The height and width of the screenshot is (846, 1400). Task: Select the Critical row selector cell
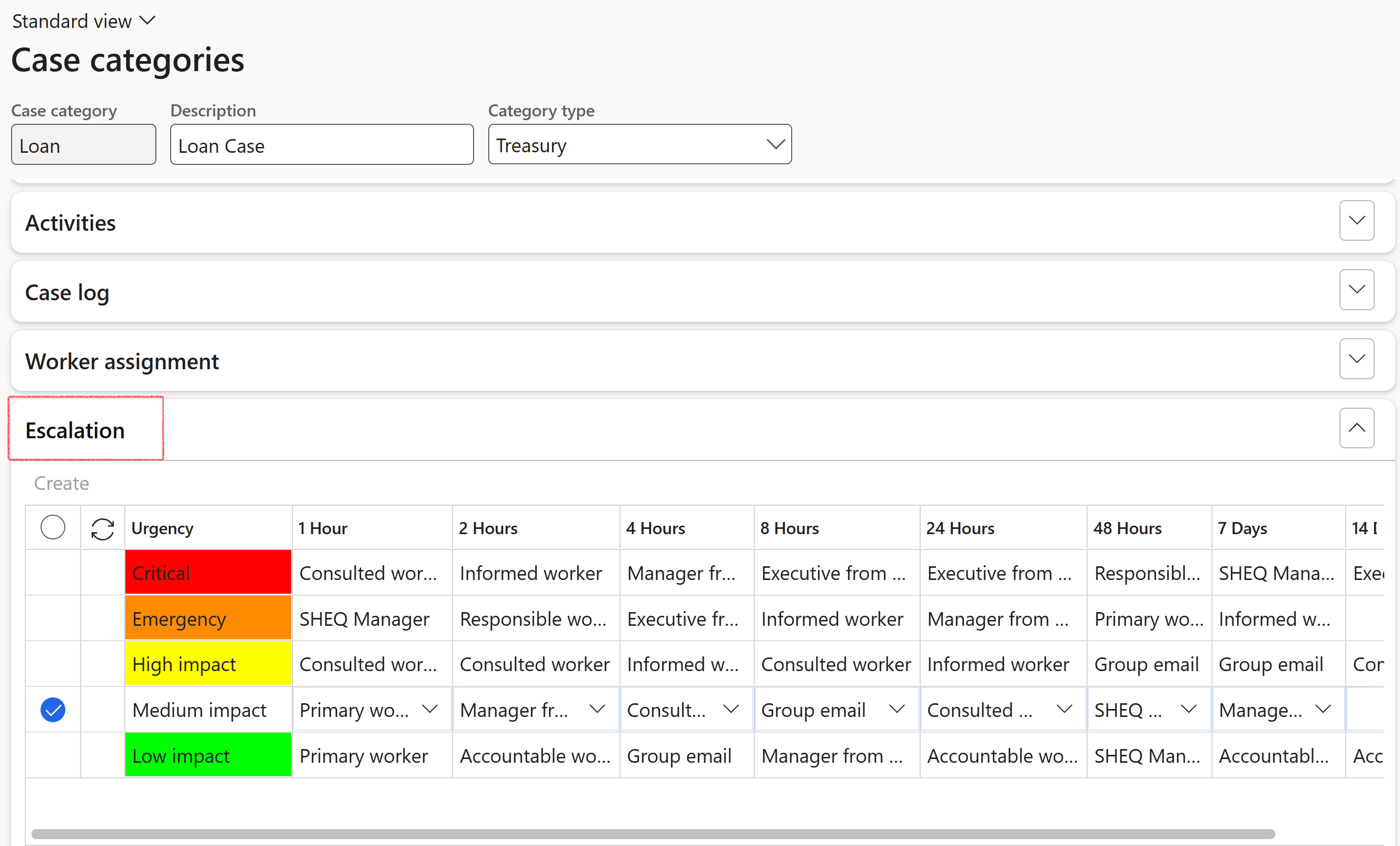tap(53, 573)
